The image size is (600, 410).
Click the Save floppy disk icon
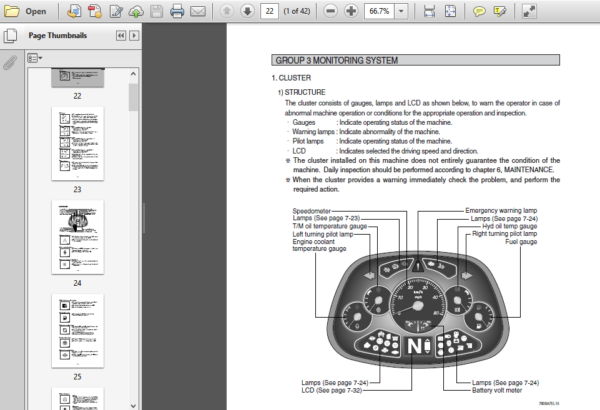pos(157,11)
